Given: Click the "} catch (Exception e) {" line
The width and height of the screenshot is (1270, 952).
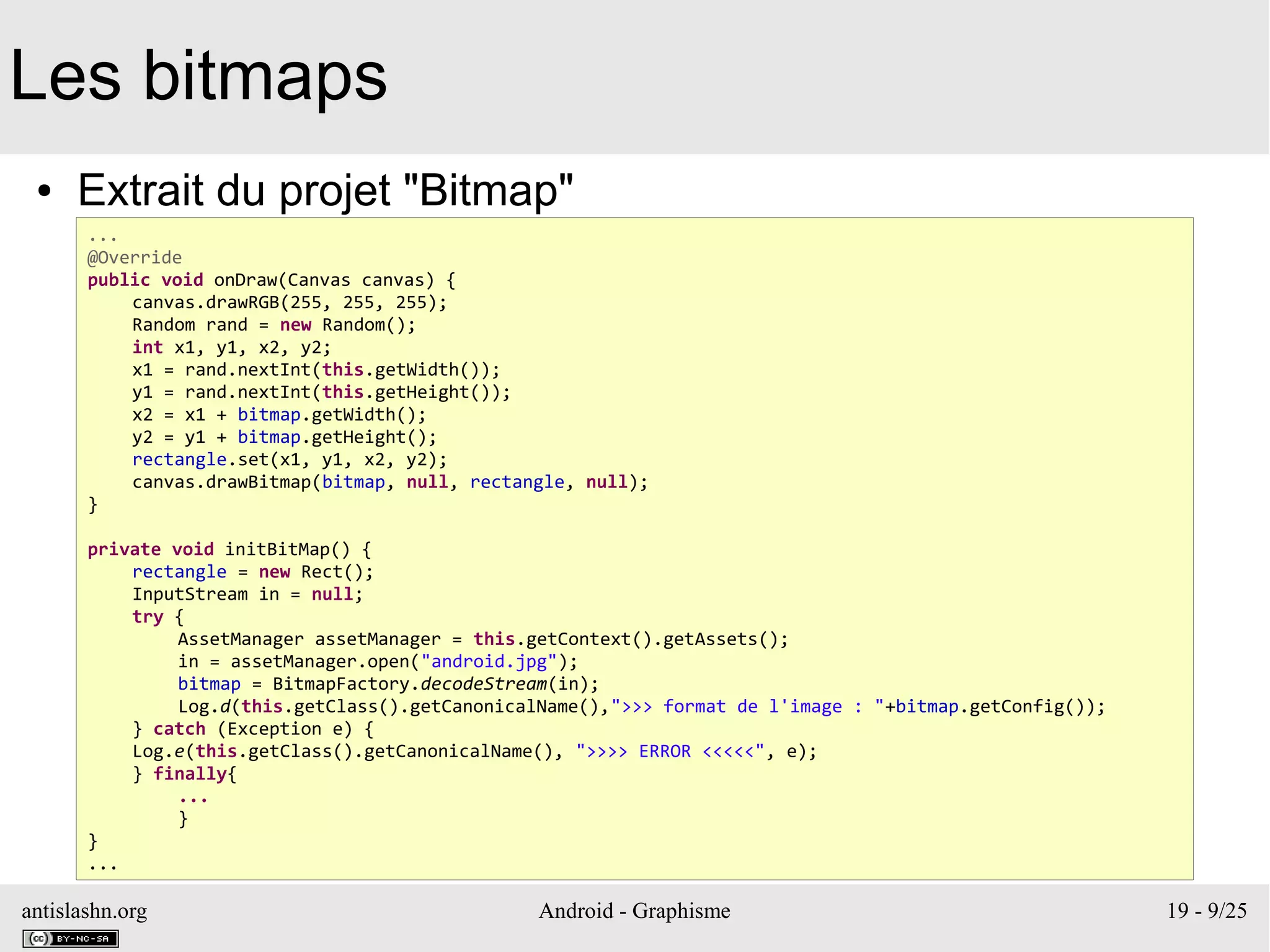Looking at the screenshot, I should coord(253,729).
